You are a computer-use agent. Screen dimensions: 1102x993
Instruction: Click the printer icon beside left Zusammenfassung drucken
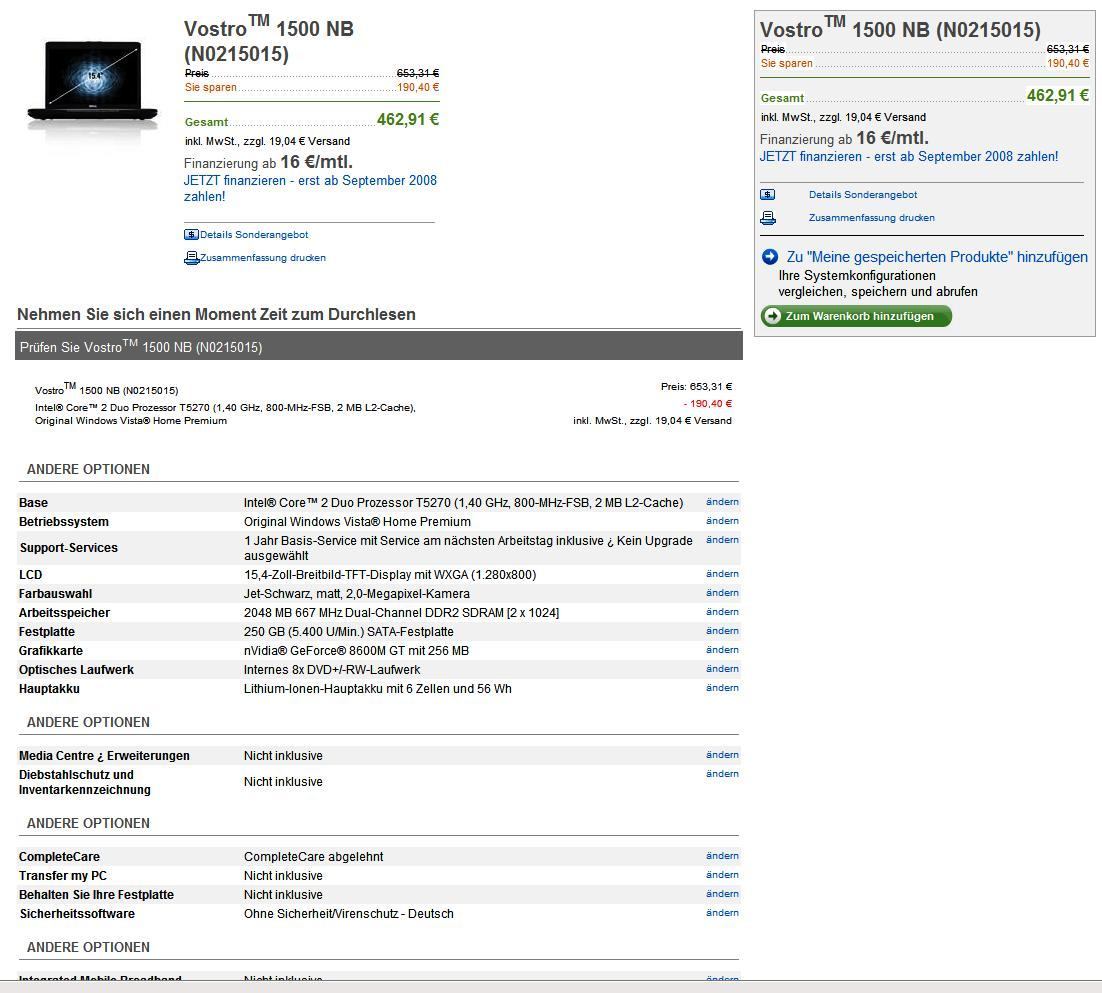(191, 258)
